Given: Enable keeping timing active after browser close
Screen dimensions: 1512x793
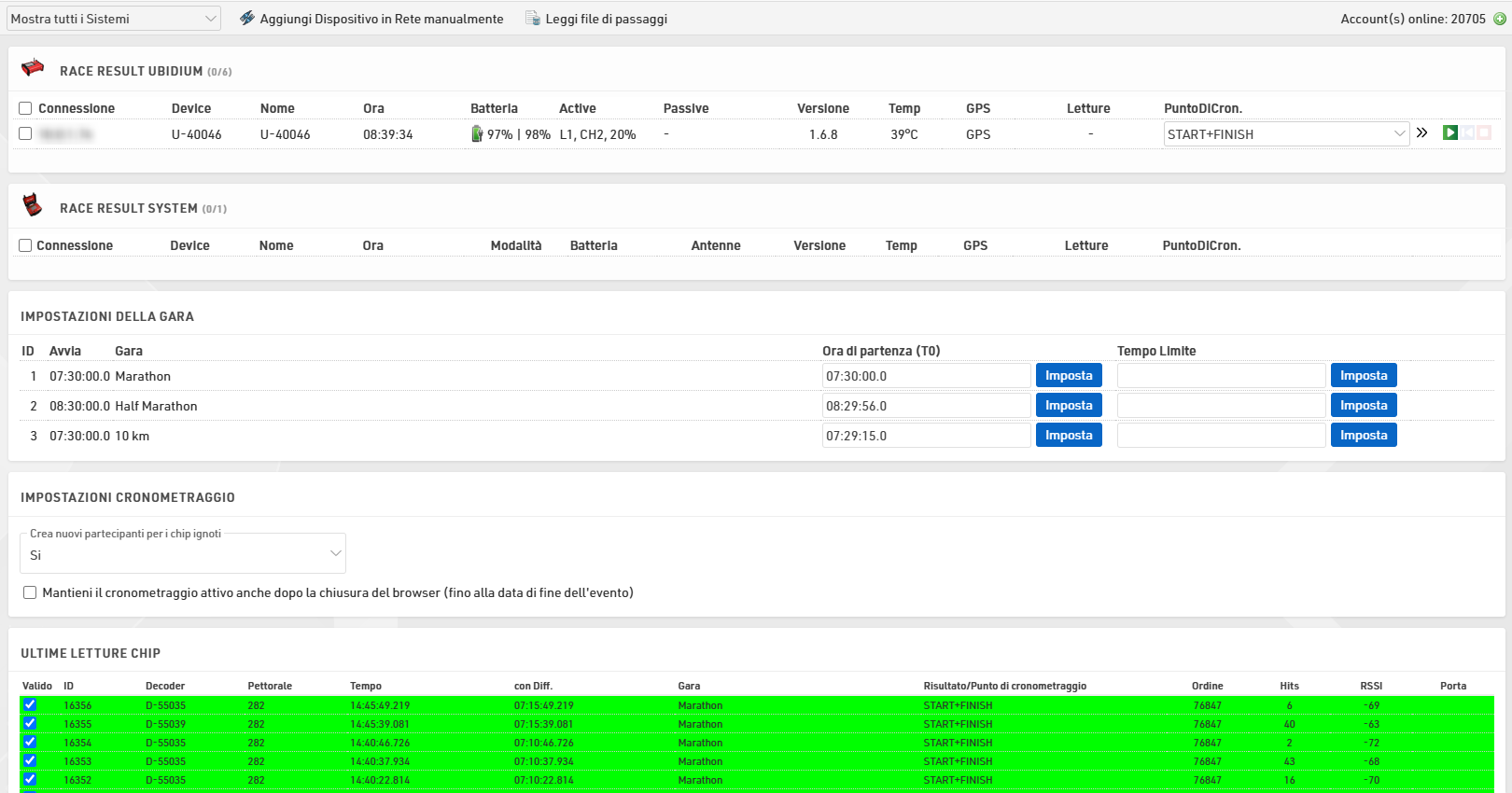Looking at the screenshot, I should click(x=30, y=592).
